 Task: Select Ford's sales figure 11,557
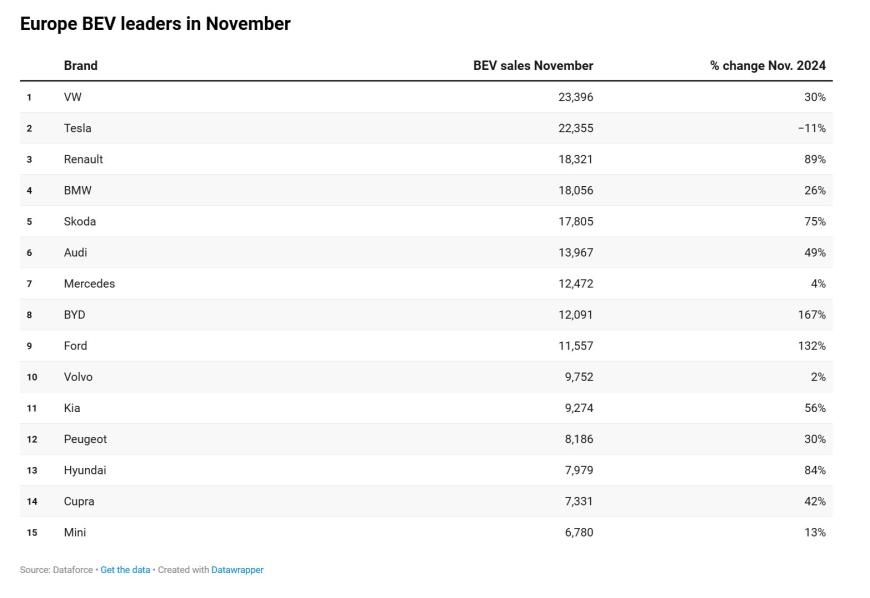pos(575,346)
